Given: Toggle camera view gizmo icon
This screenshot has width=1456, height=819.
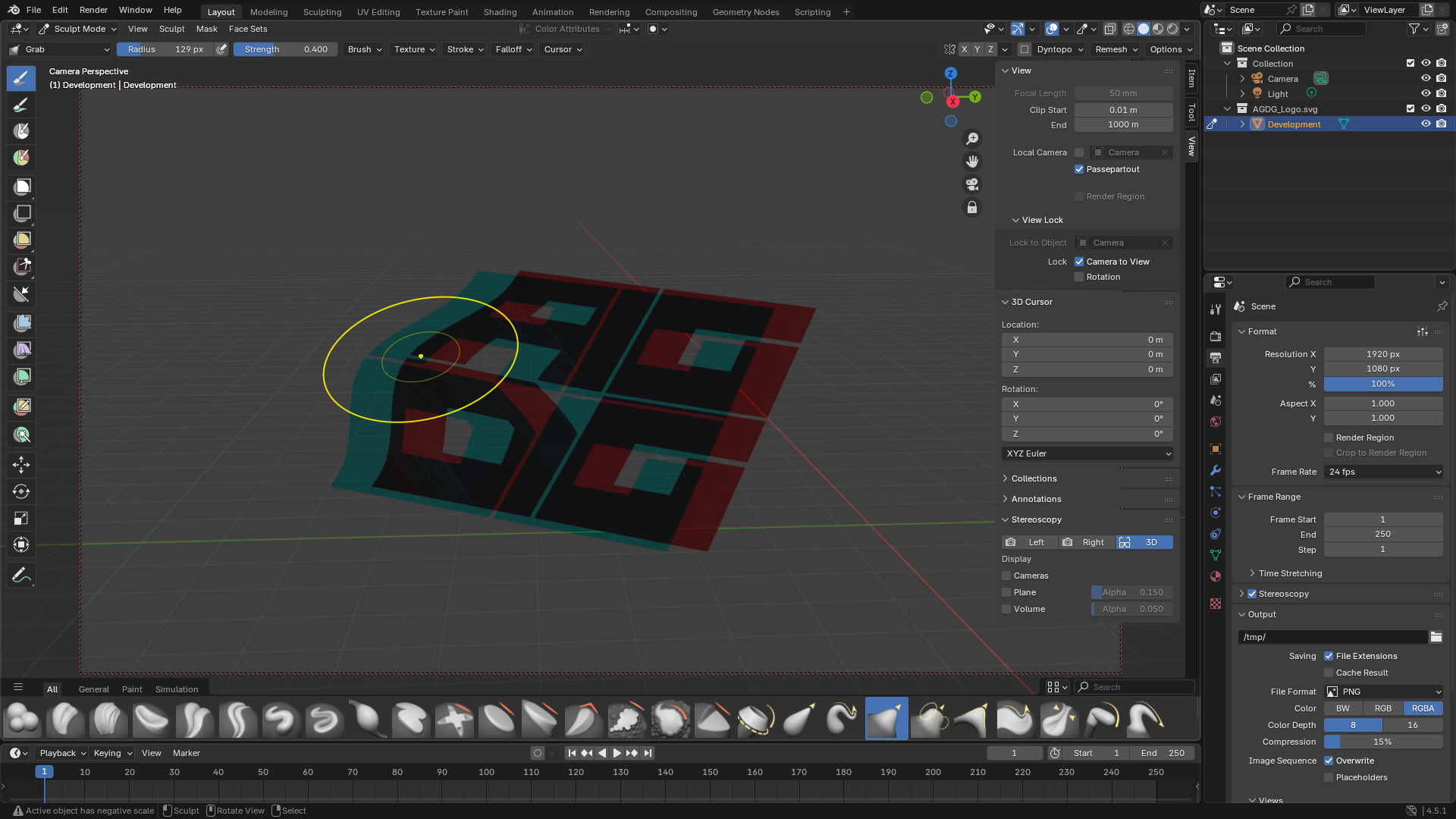Looking at the screenshot, I should coord(972,184).
